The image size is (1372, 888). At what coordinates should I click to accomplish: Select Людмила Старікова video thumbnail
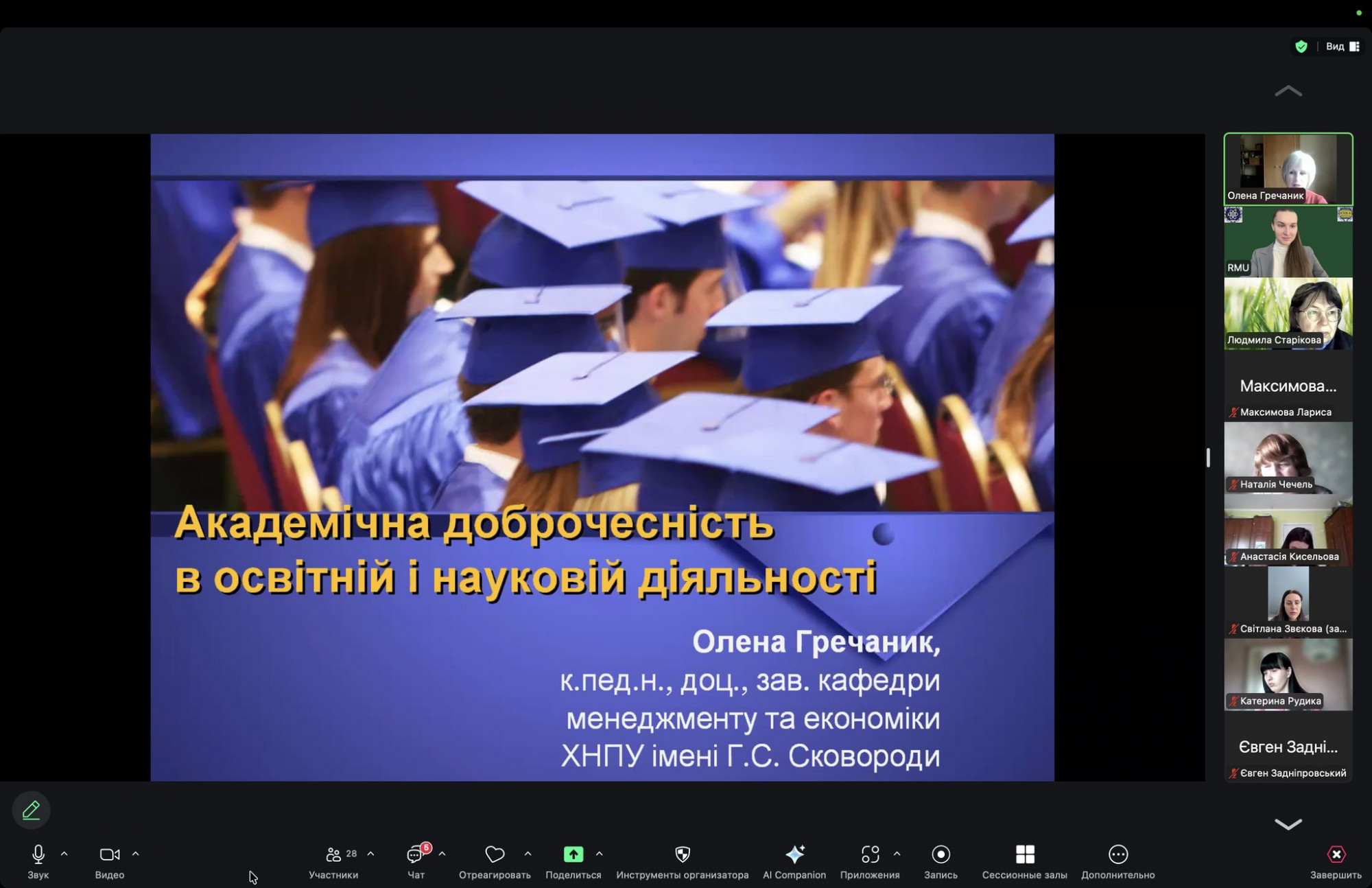1288,314
